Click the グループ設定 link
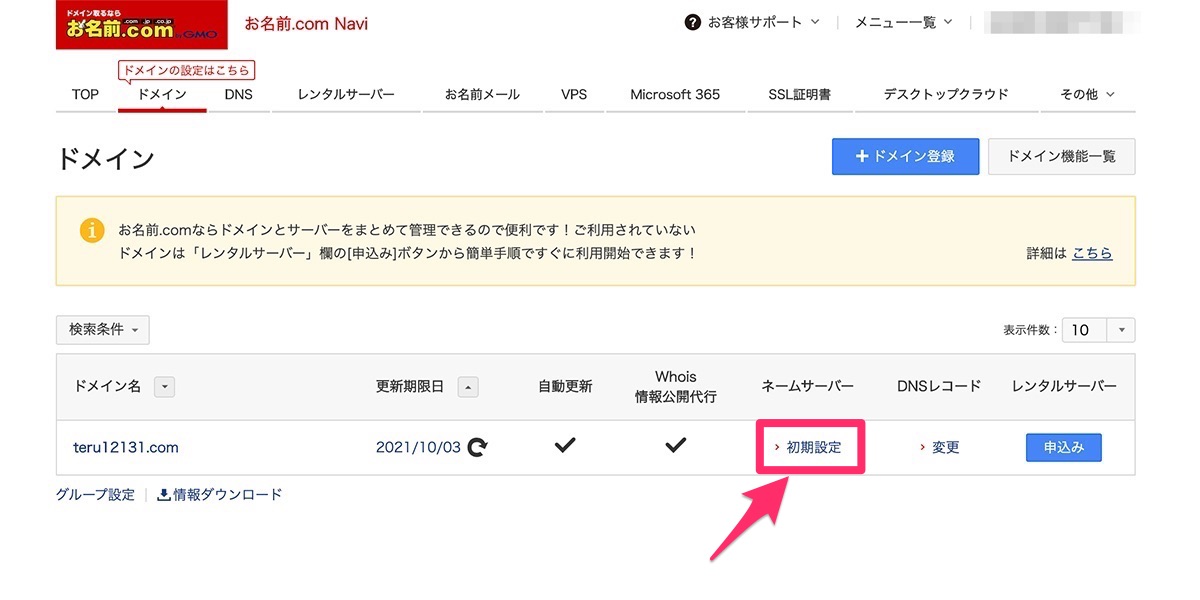Screen dimensions: 1200x600 (x=95, y=494)
